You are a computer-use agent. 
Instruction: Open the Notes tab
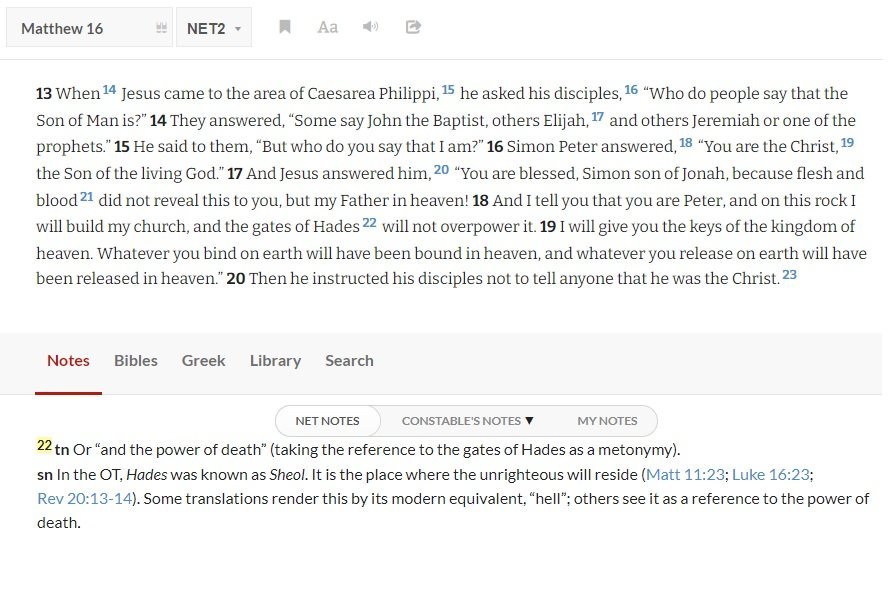point(68,360)
